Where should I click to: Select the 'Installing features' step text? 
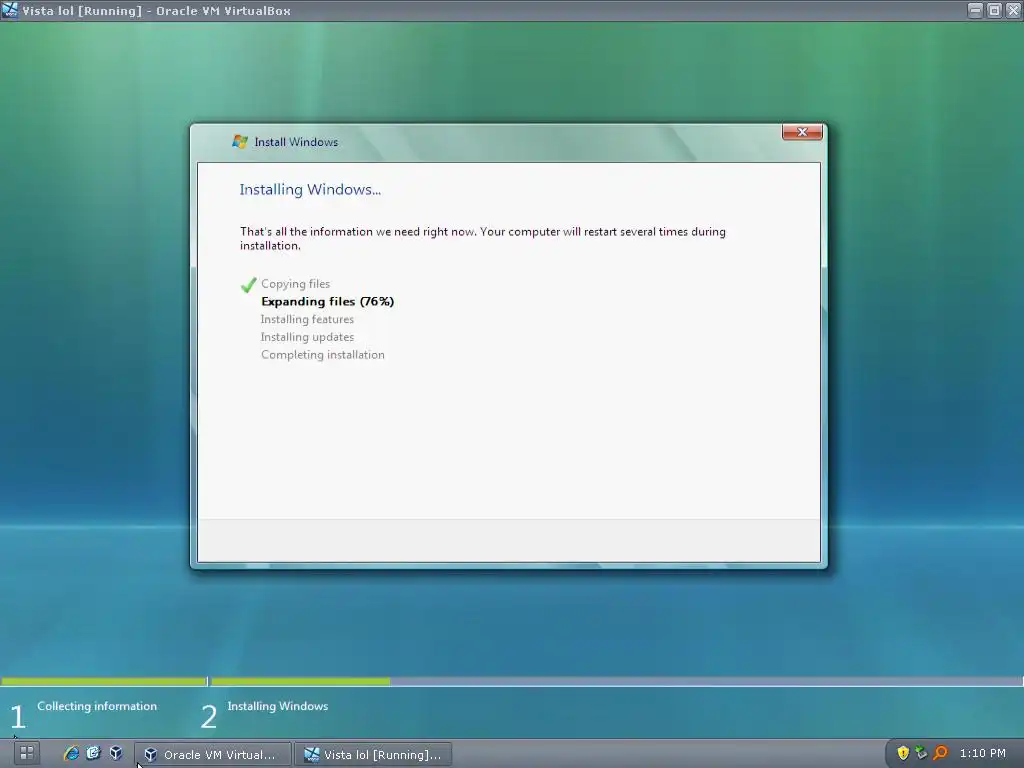(x=307, y=319)
